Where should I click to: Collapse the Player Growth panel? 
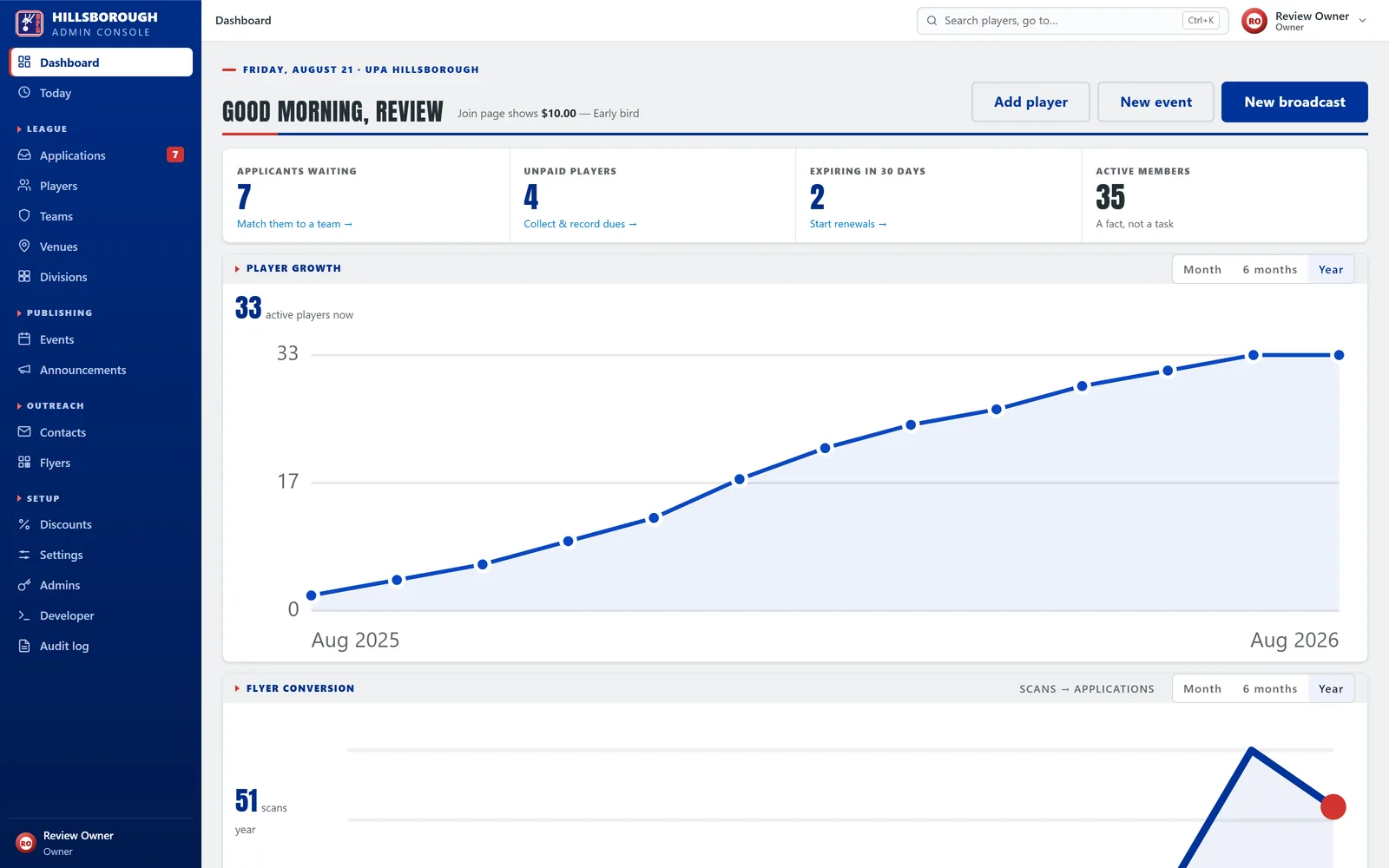pos(237,269)
